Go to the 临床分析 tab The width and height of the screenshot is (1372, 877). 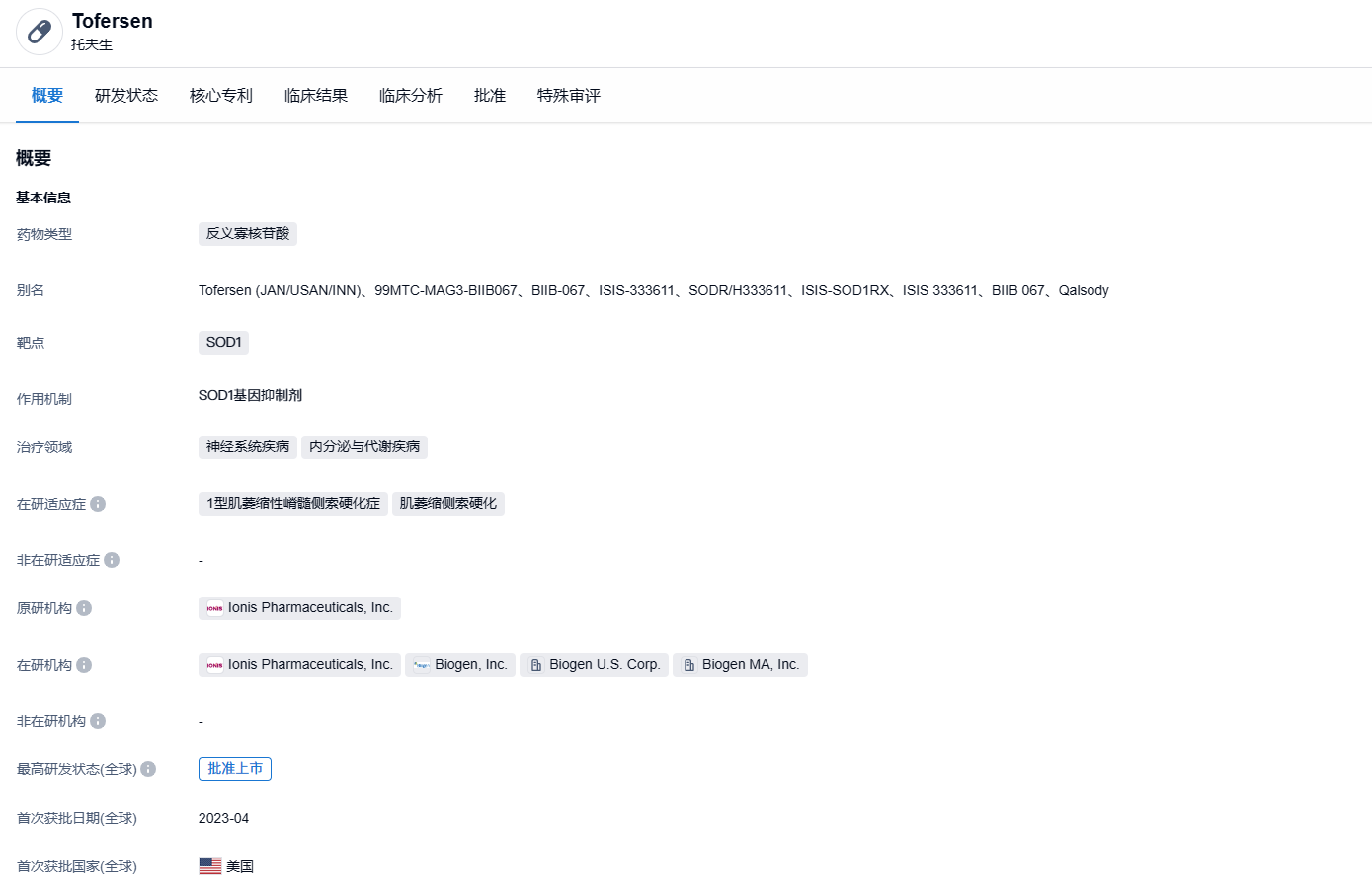411,96
